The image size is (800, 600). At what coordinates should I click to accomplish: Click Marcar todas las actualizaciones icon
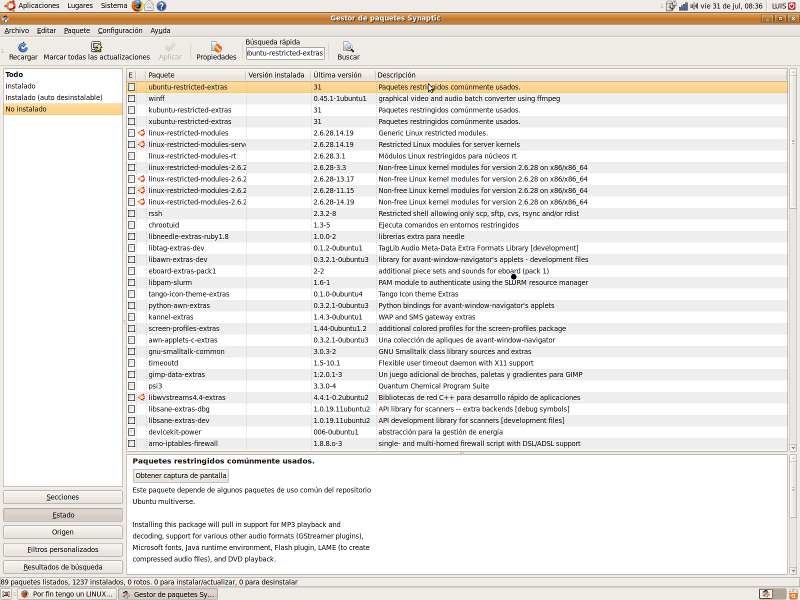96,47
